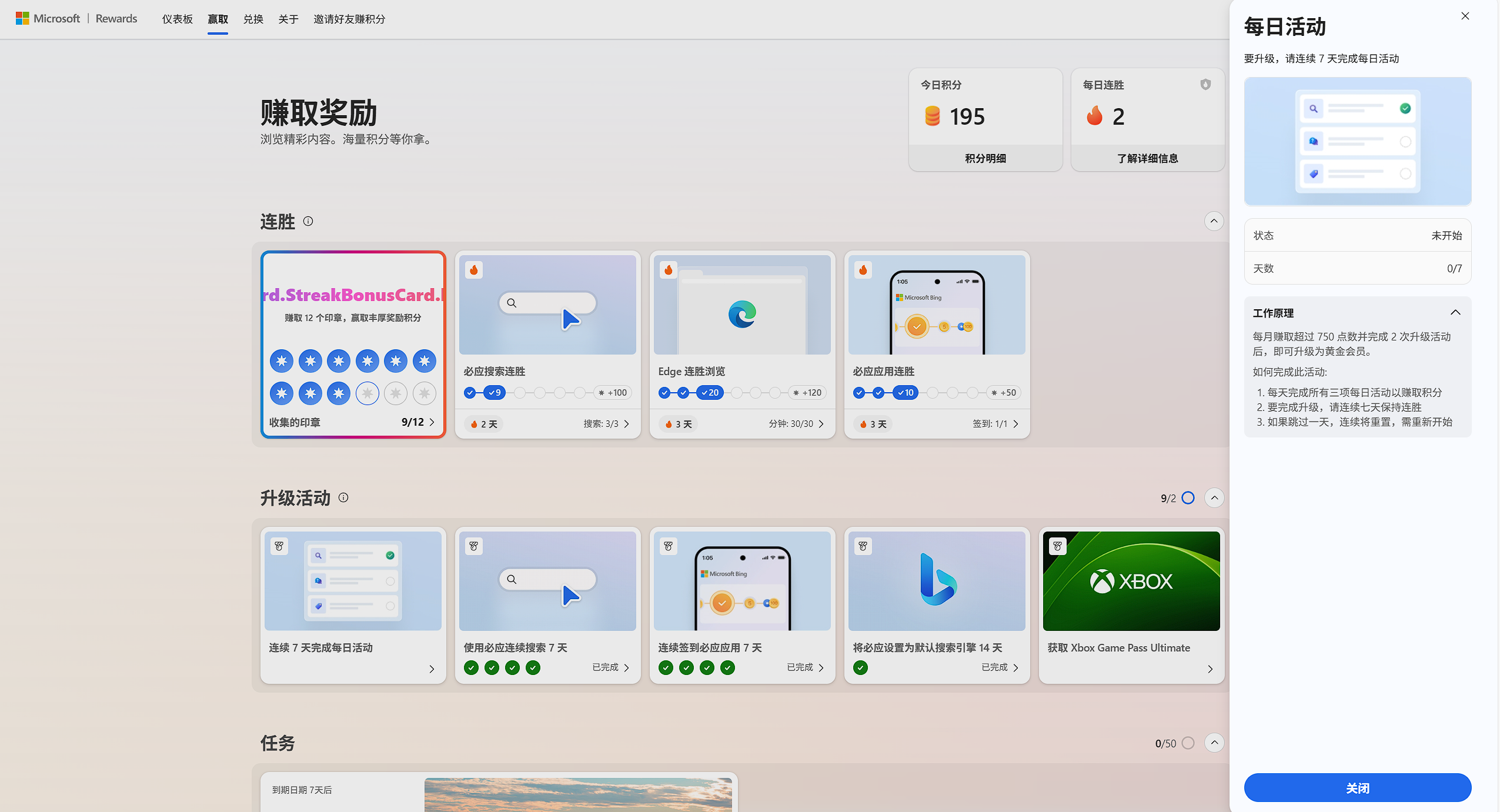The width and height of the screenshot is (1500, 812).
Task: Click the 9/2 progress circle in 升级活动
Action: 1188,498
